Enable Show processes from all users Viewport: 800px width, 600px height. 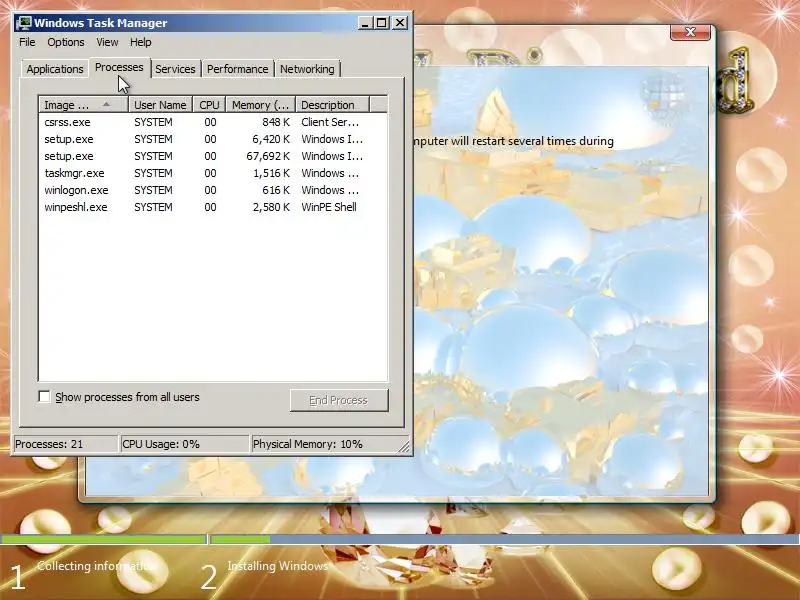[x=44, y=396]
